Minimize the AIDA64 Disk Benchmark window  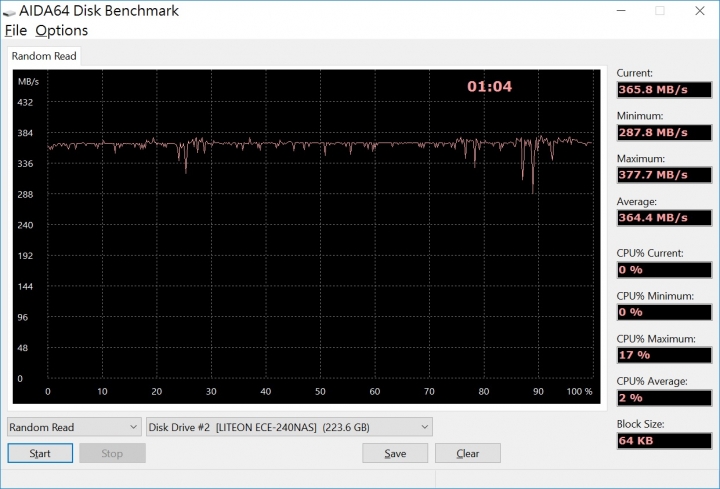(x=621, y=11)
